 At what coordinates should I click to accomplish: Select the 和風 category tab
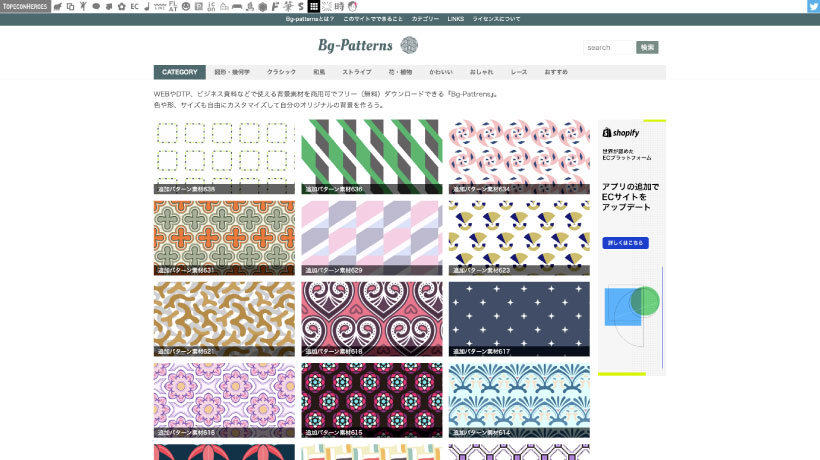pyautogui.click(x=319, y=72)
